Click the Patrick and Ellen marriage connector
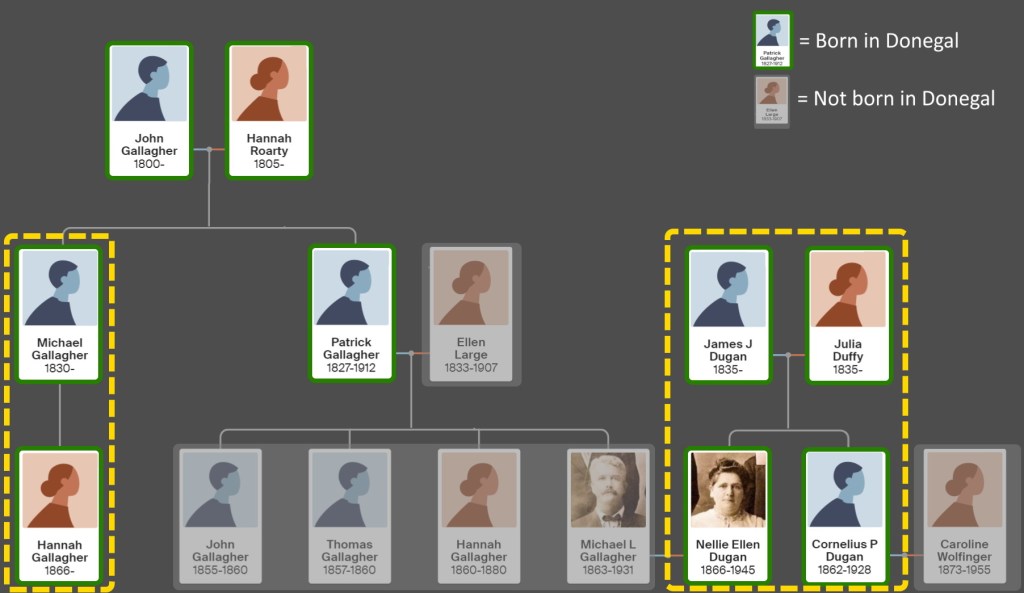Viewport: 1024px width, 593px height. click(x=411, y=353)
